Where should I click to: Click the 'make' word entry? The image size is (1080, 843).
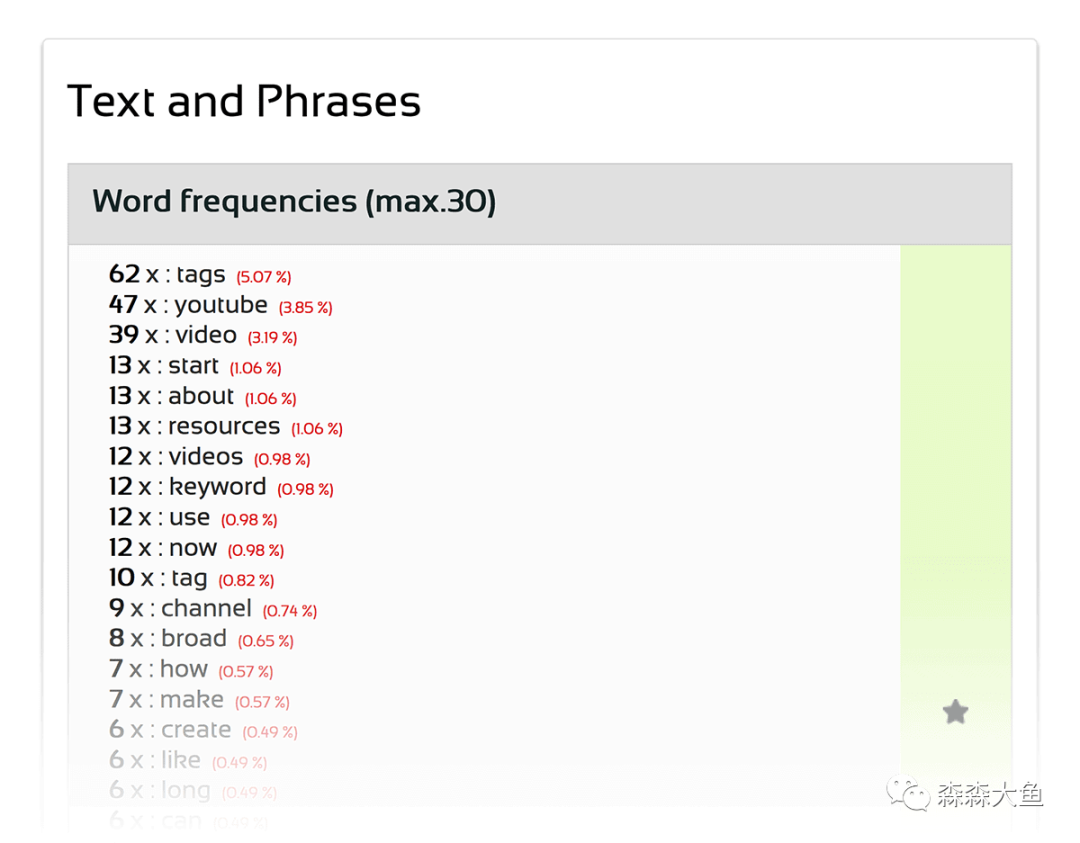coord(191,699)
